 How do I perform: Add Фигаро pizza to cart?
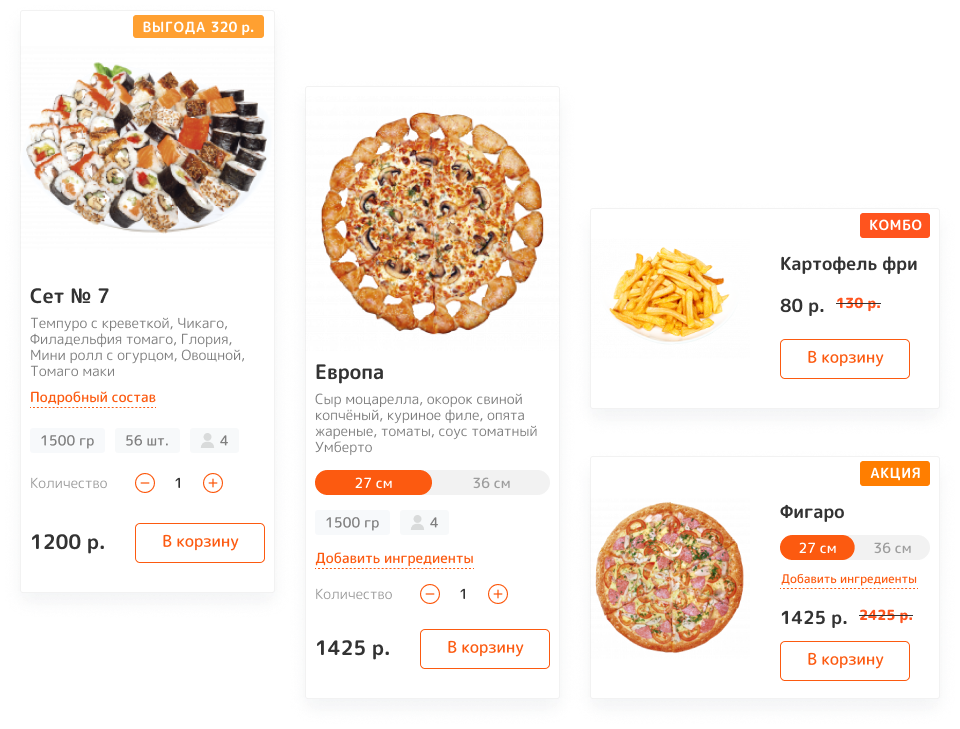tap(845, 660)
